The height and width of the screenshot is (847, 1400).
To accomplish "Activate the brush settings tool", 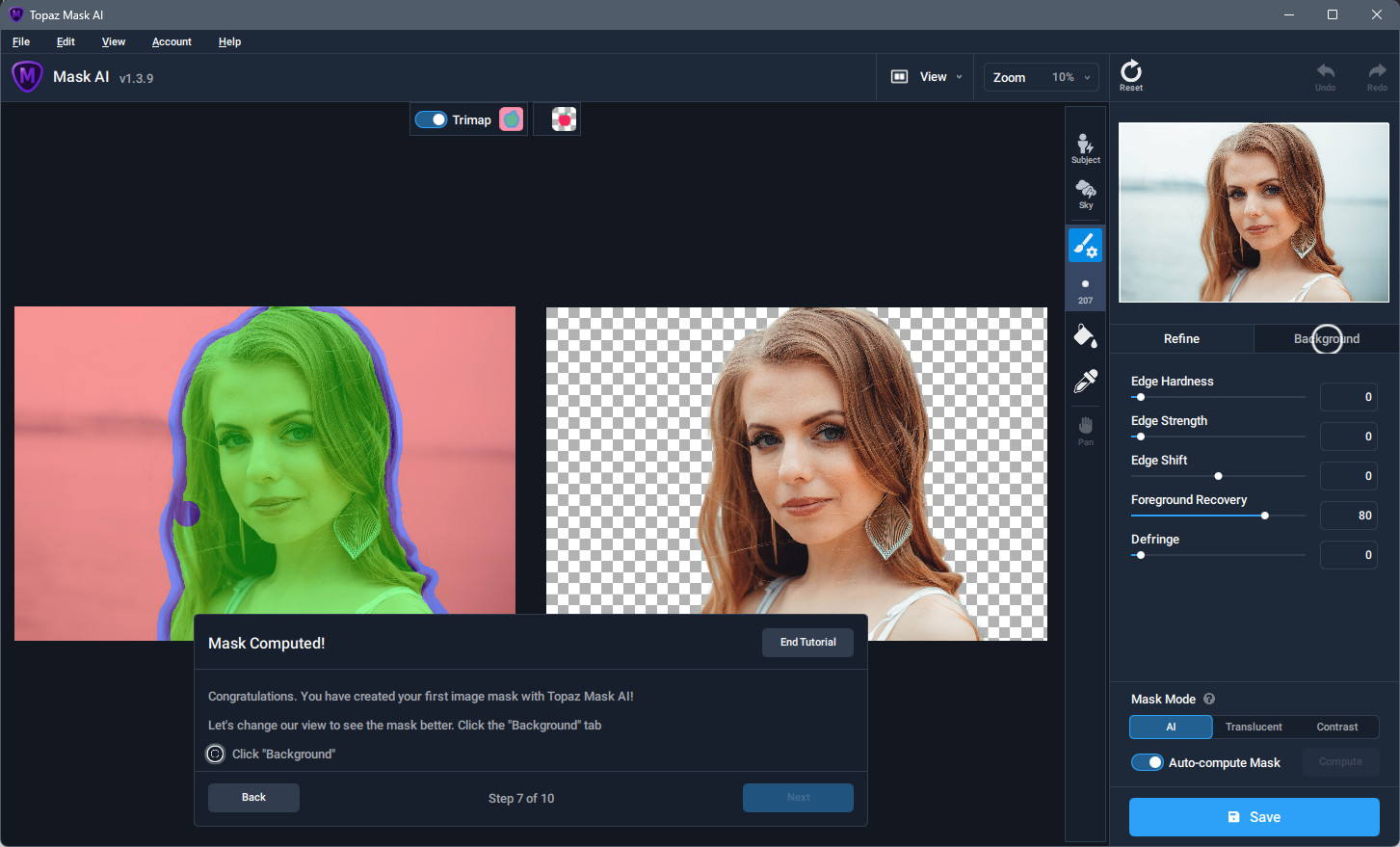I will click(1085, 246).
